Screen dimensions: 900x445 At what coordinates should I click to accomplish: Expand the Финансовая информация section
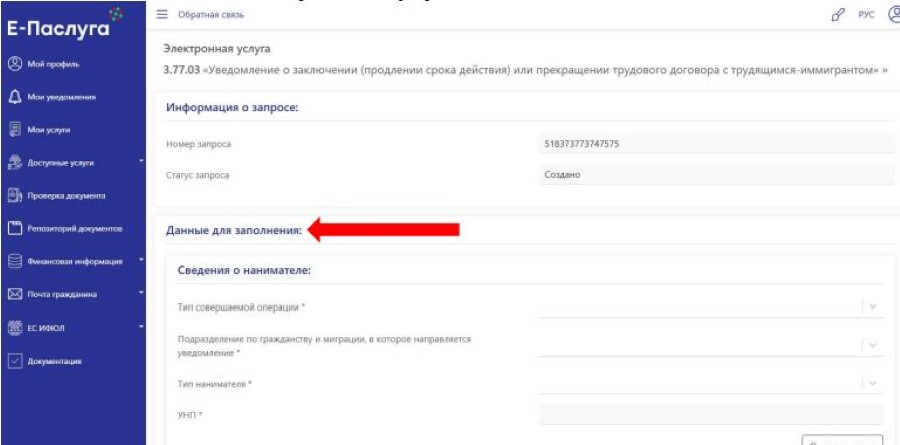pyautogui.click(x=75, y=261)
